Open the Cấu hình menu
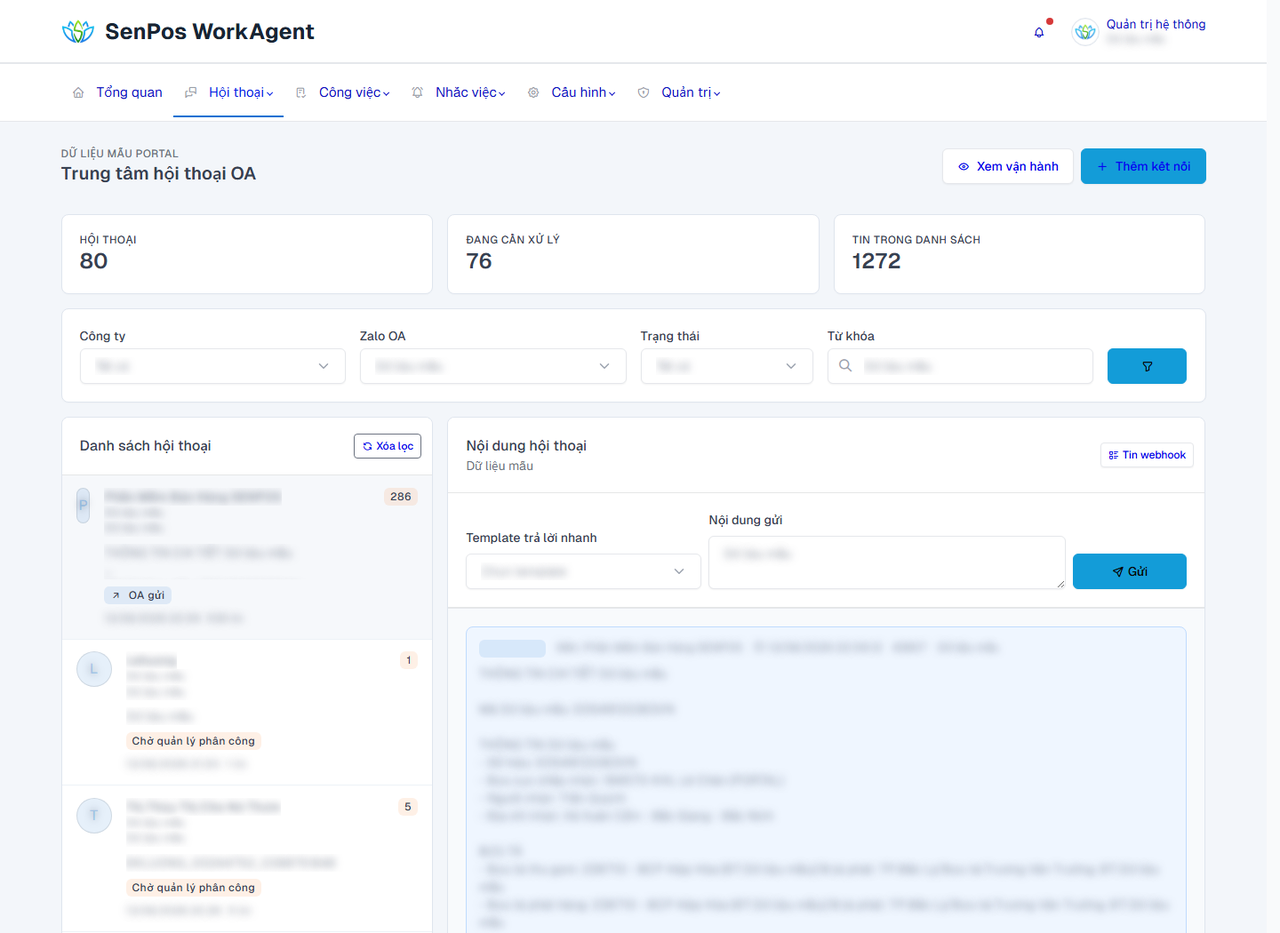Viewport: 1280px width, 933px height. (571, 93)
